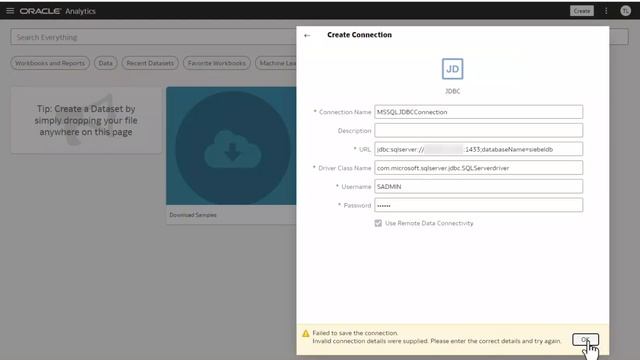This screenshot has height=360, width=640.
Task: Click the Create button in header
Action: (x=581, y=11)
